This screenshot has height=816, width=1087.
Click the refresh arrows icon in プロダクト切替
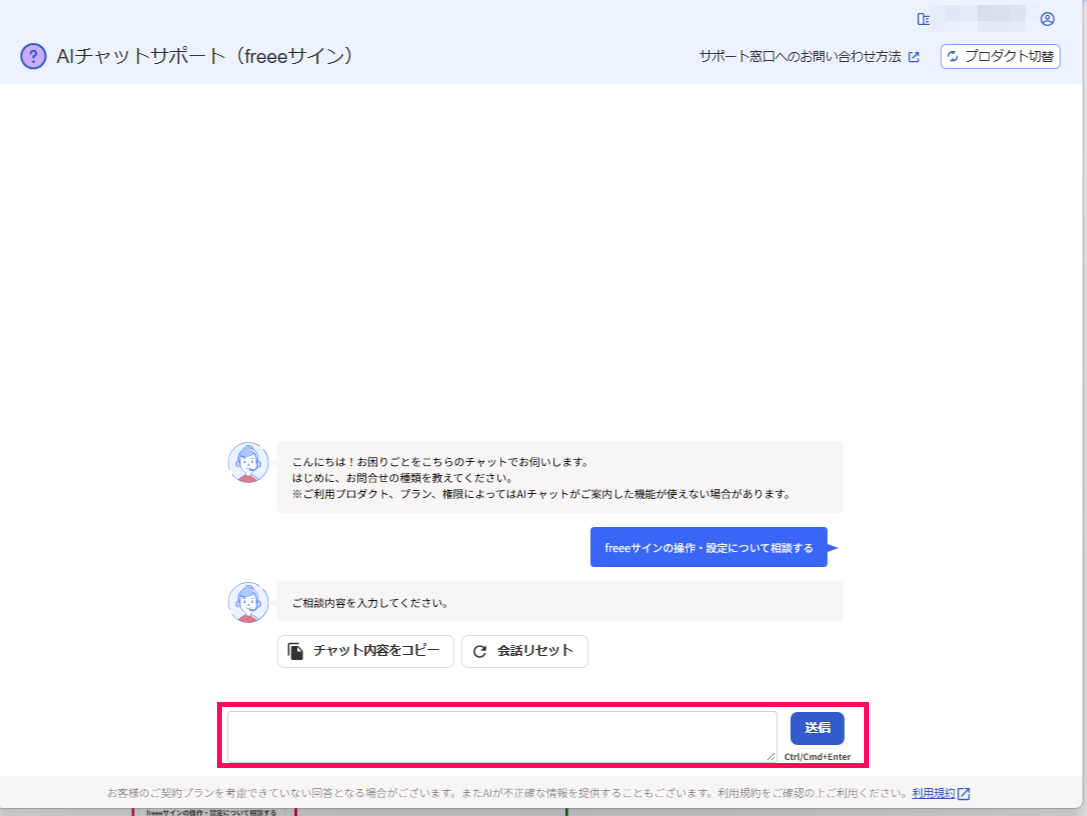953,56
